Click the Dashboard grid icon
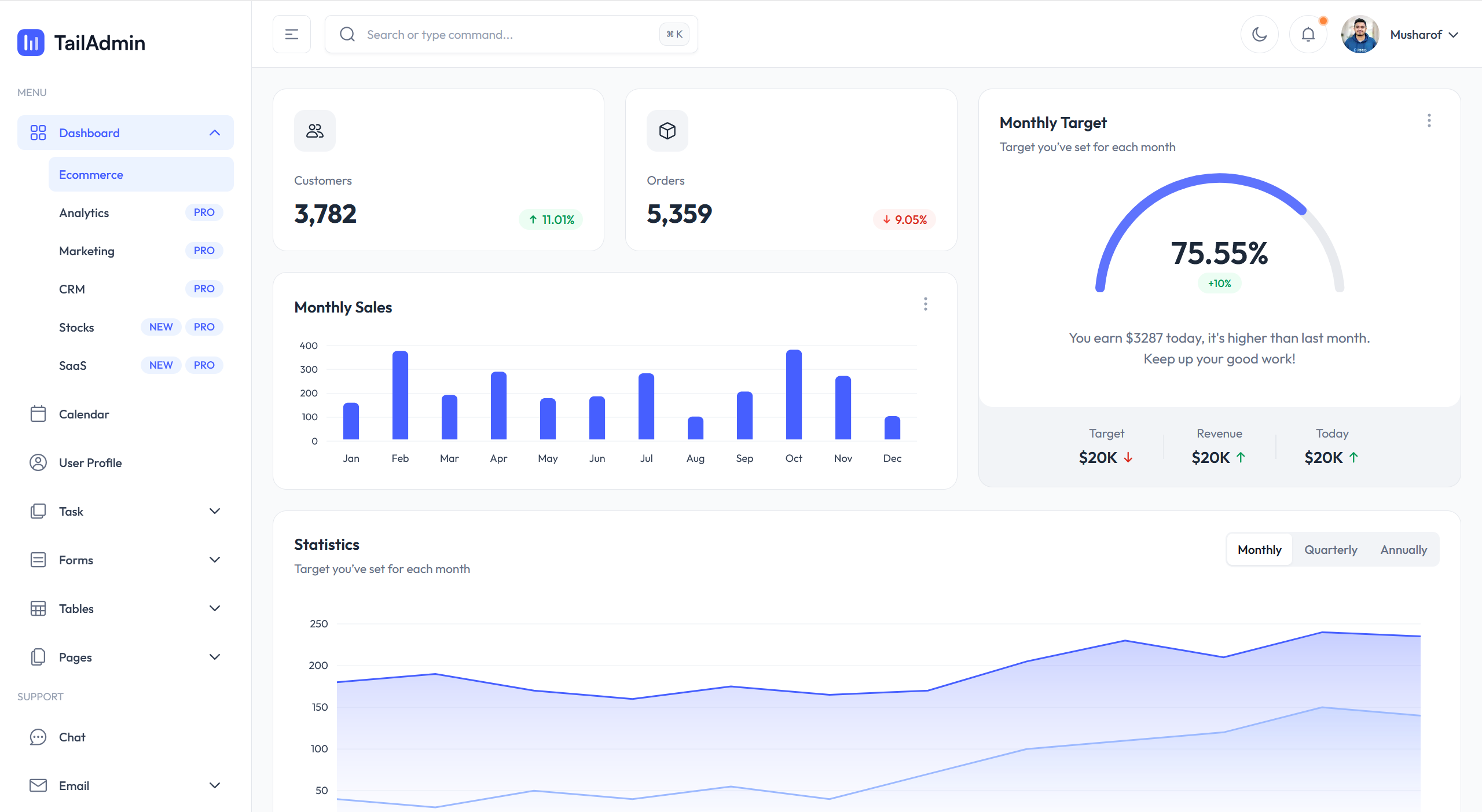 point(38,133)
